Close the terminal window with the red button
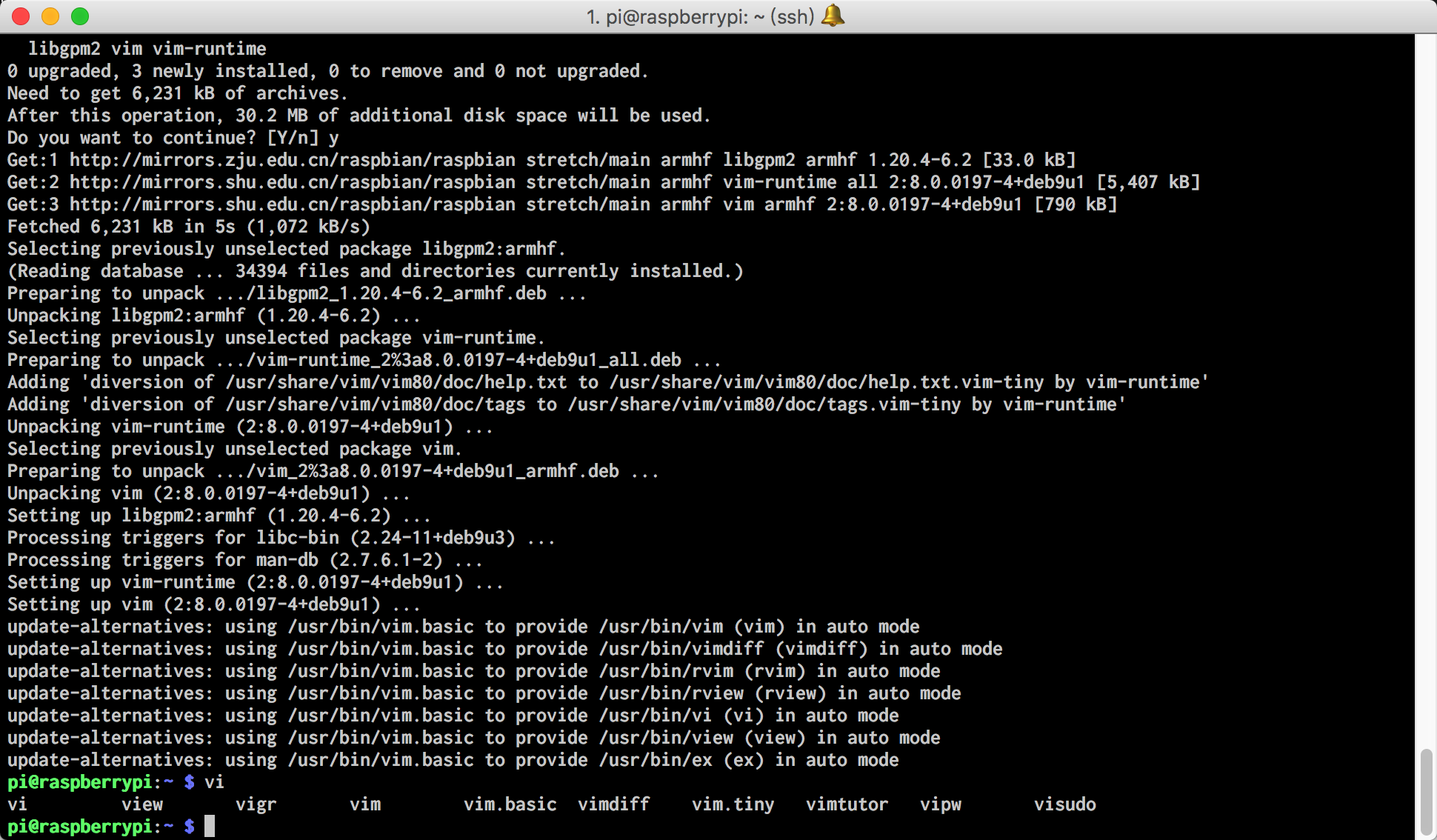The image size is (1437, 840). (x=21, y=16)
